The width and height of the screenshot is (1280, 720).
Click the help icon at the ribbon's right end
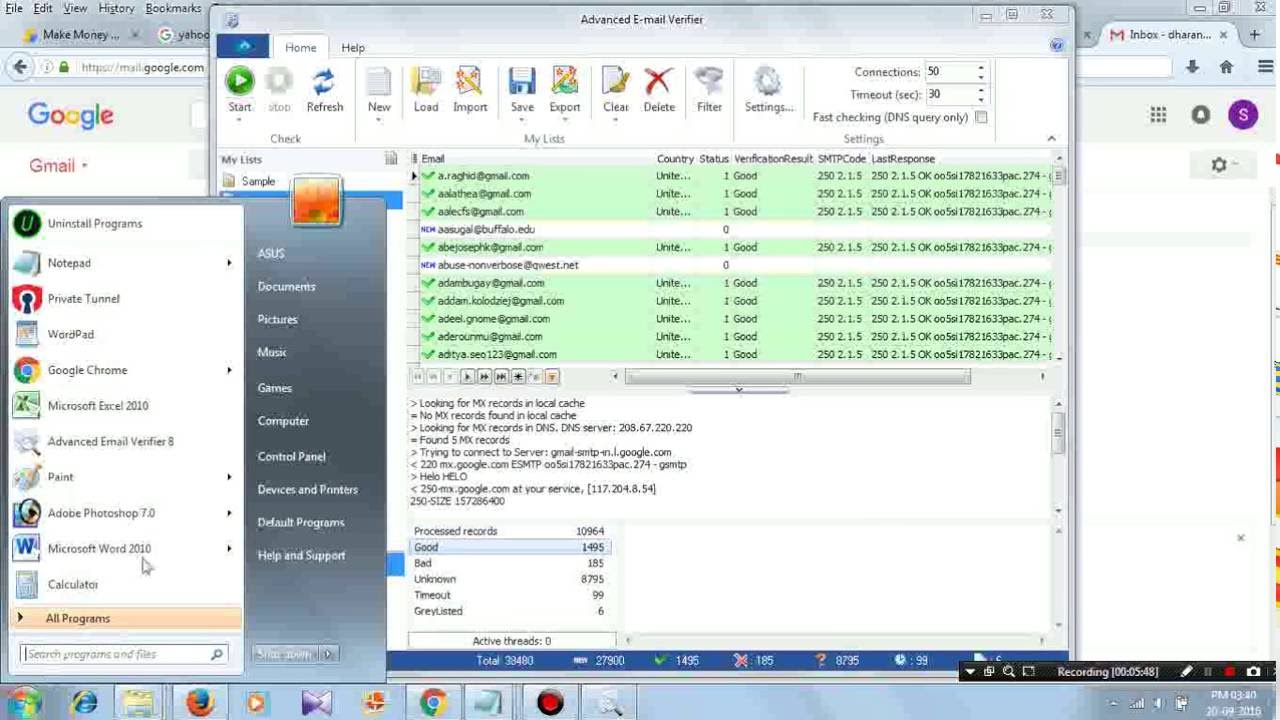[x=1057, y=46]
